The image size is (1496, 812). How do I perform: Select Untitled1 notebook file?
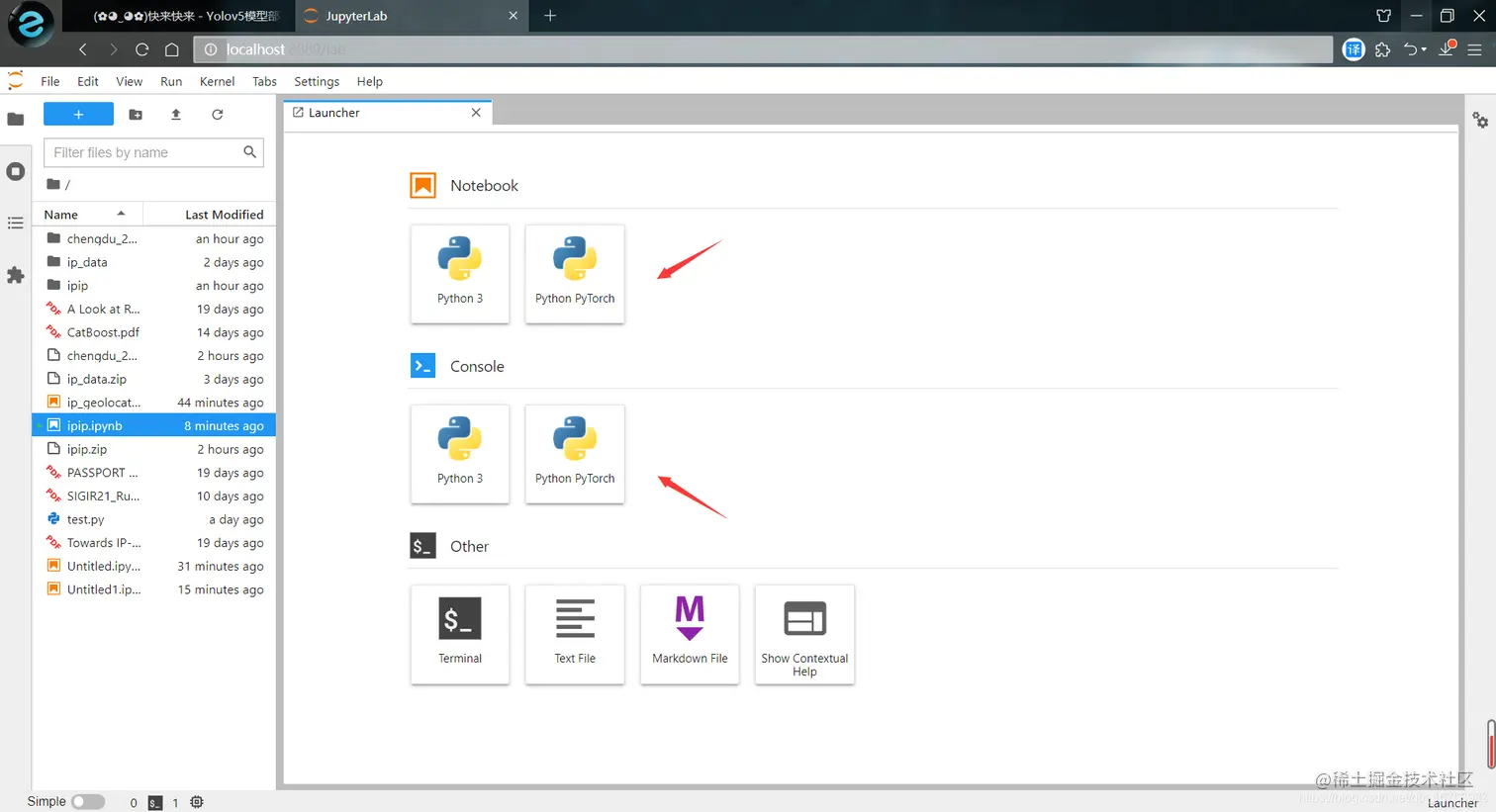click(154, 589)
